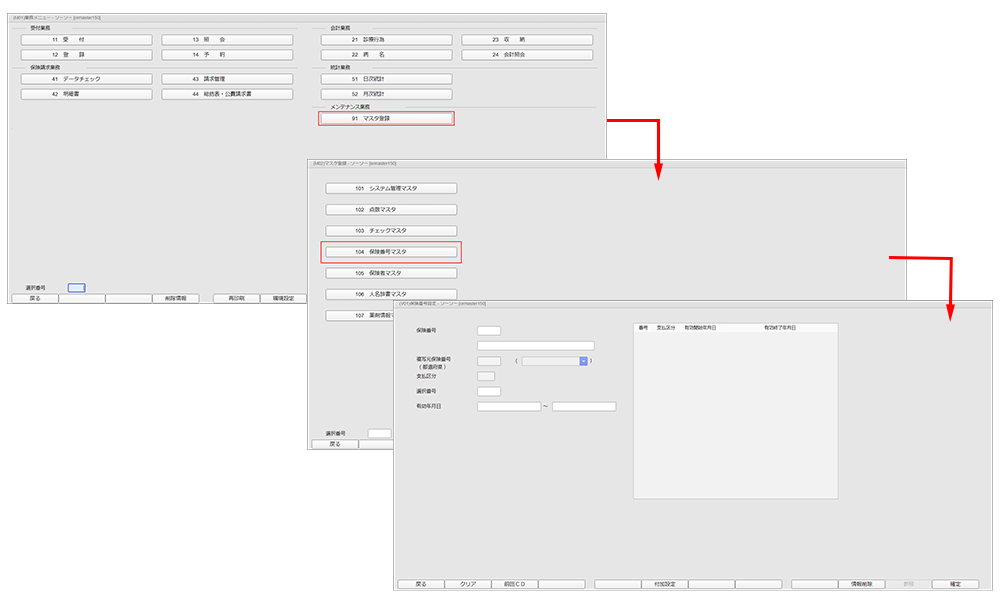
Task: Click 環境設定 in the business menu footer
Action: pos(283,298)
